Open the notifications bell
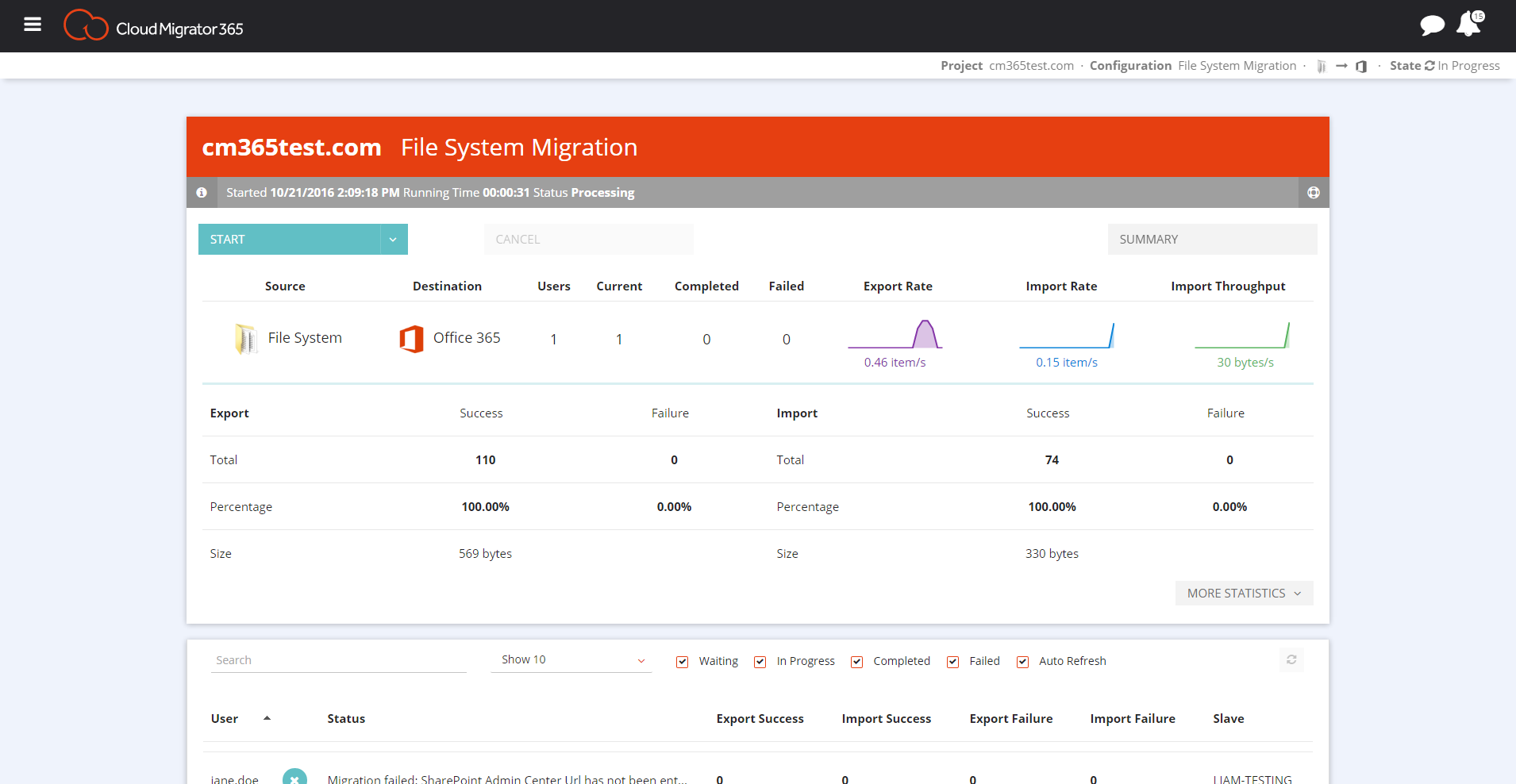This screenshot has height=784, width=1516. point(1468,25)
